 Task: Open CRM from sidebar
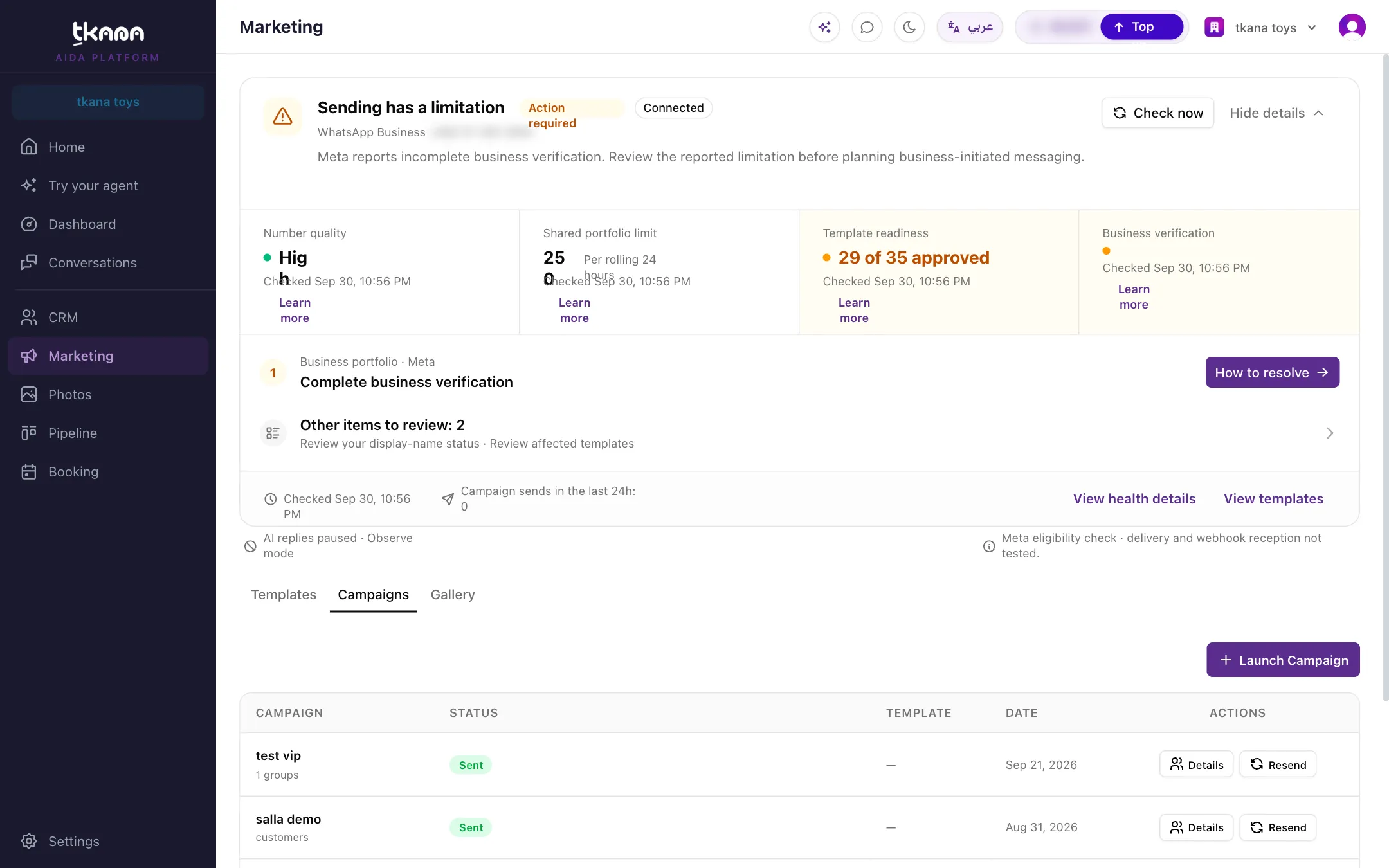(x=108, y=318)
